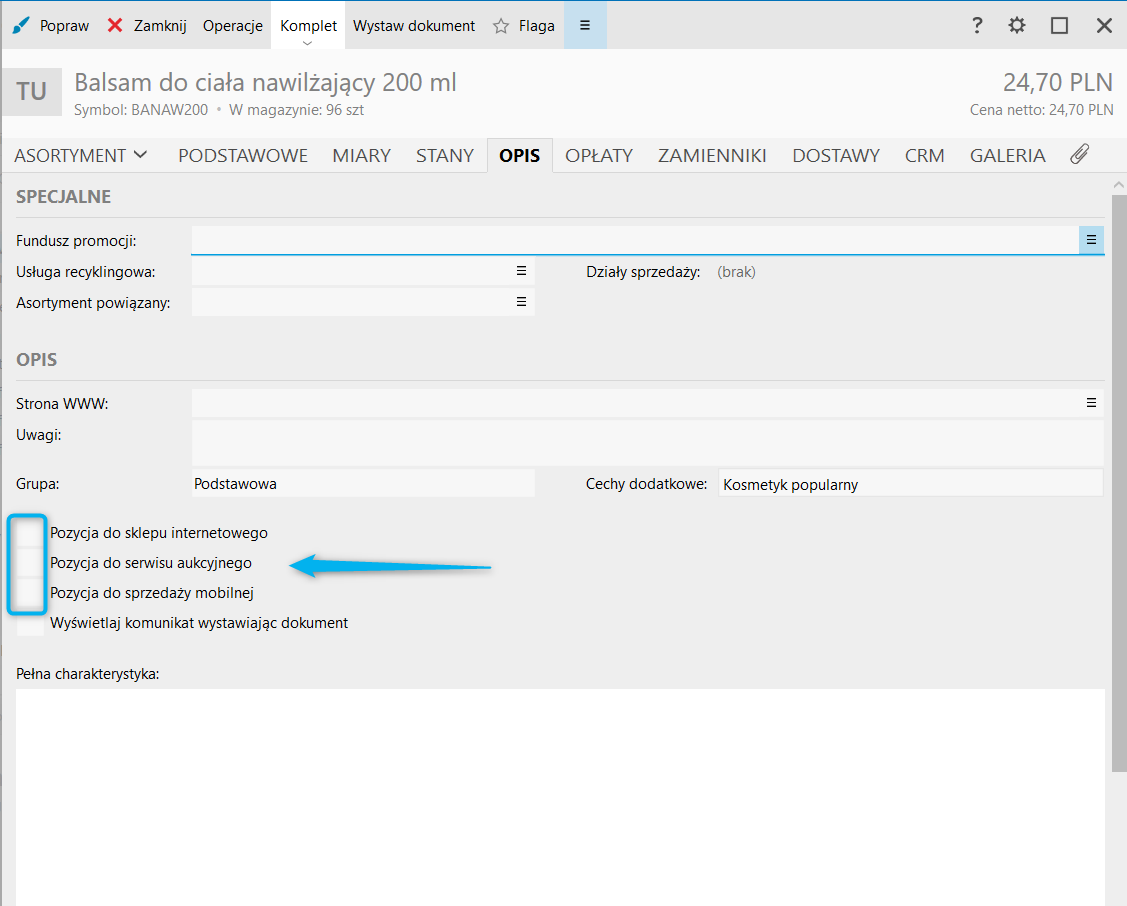Click into the Pełna charakterystyka text area
The width and height of the screenshot is (1127, 906).
[560, 790]
